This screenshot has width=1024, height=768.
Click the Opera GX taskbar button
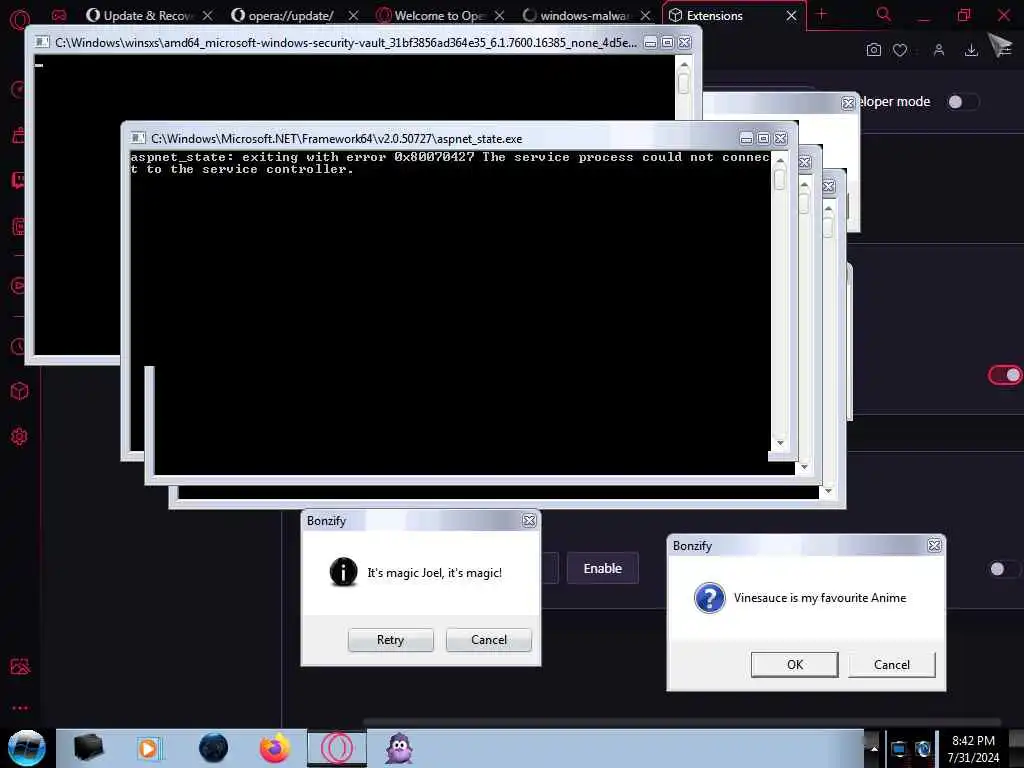tap(337, 748)
